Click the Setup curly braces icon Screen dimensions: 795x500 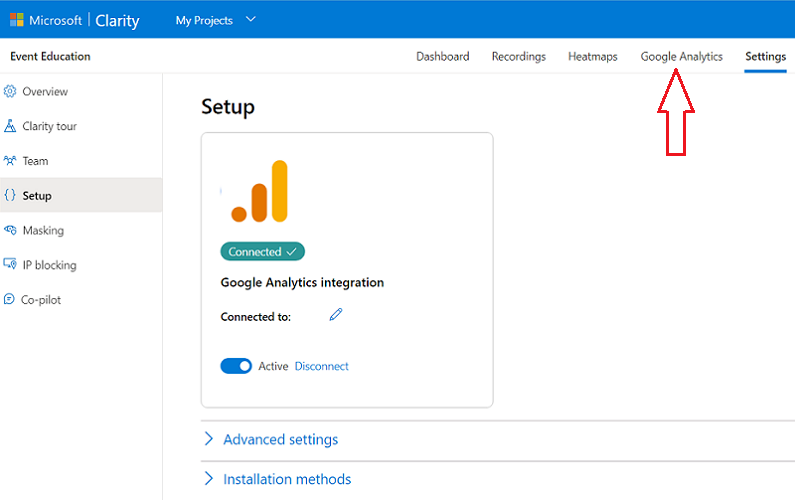pos(10,195)
